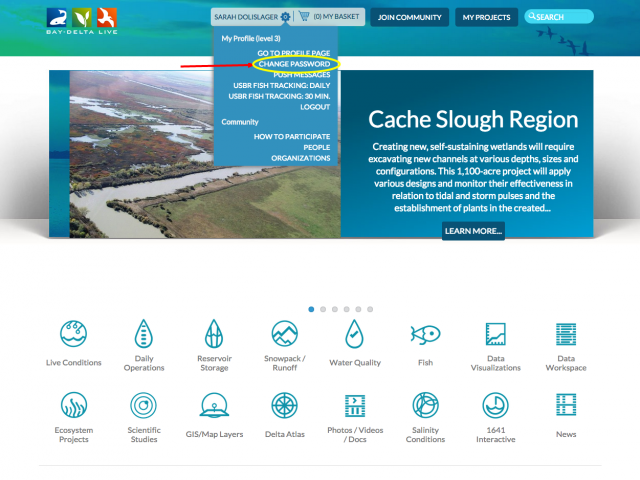640x480 pixels.
Task: Click the Join Community button
Action: 409,17
